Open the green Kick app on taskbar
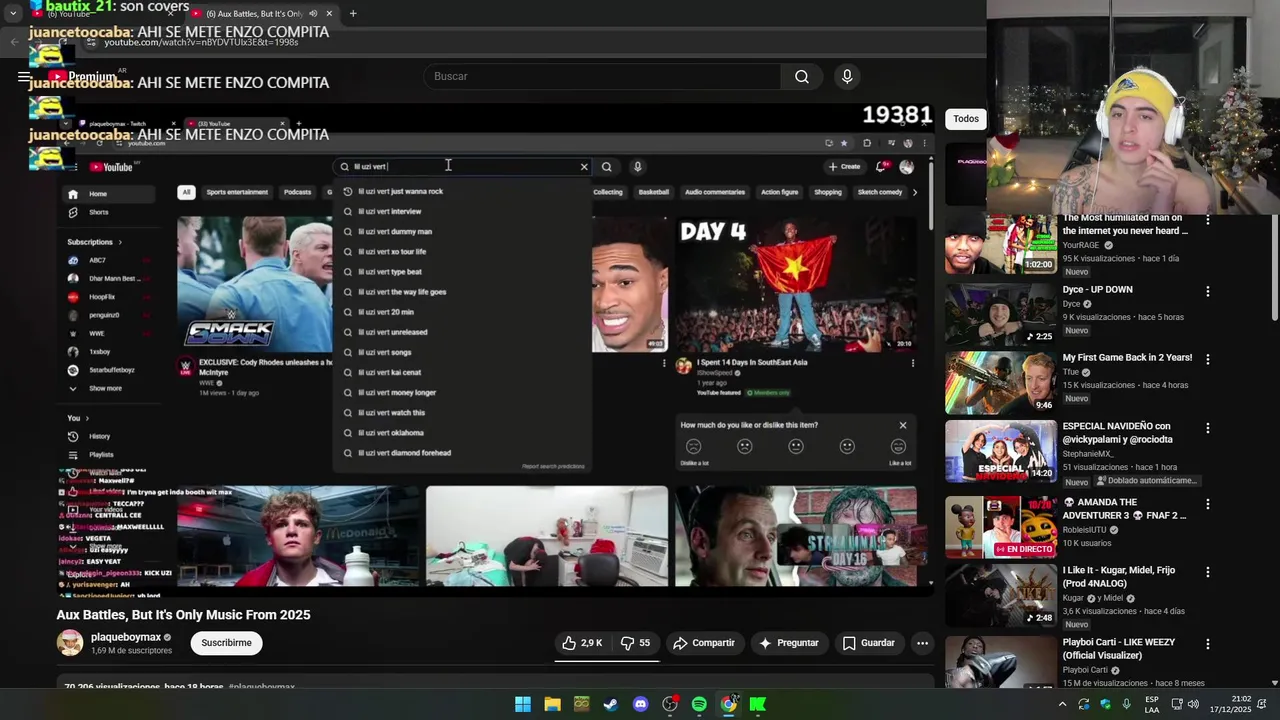Image resolution: width=1280 pixels, height=720 pixels. [x=758, y=704]
